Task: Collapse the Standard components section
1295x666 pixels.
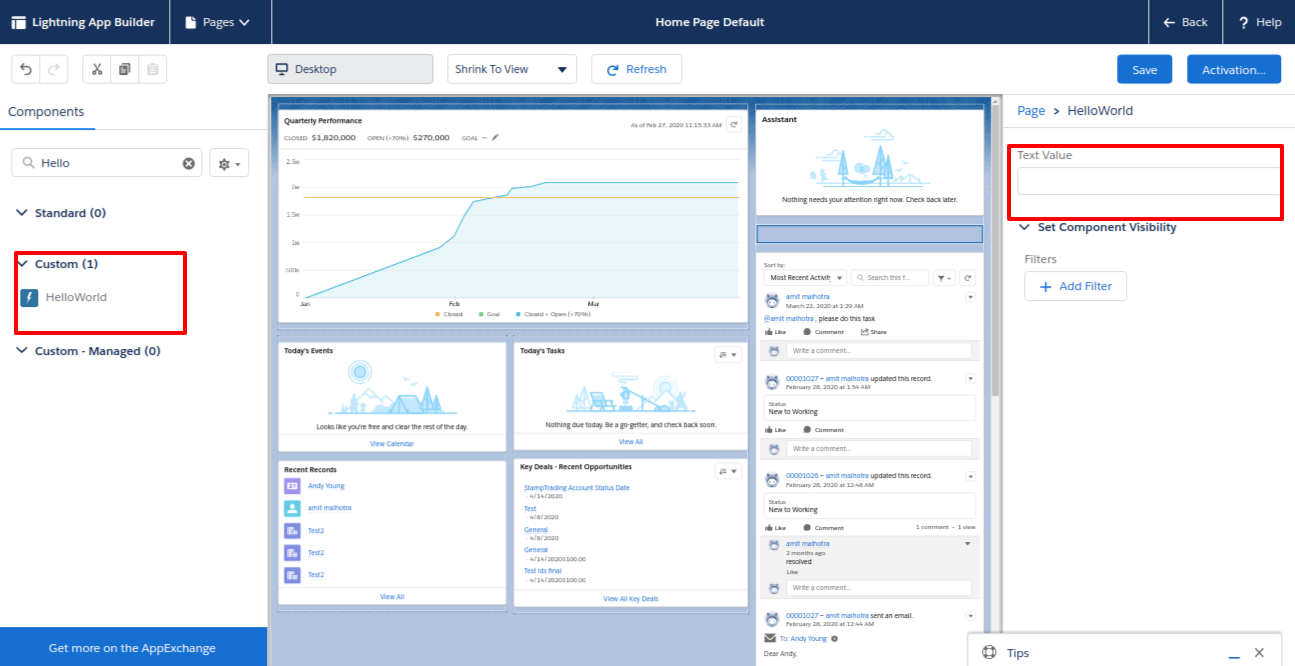Action: (22, 213)
